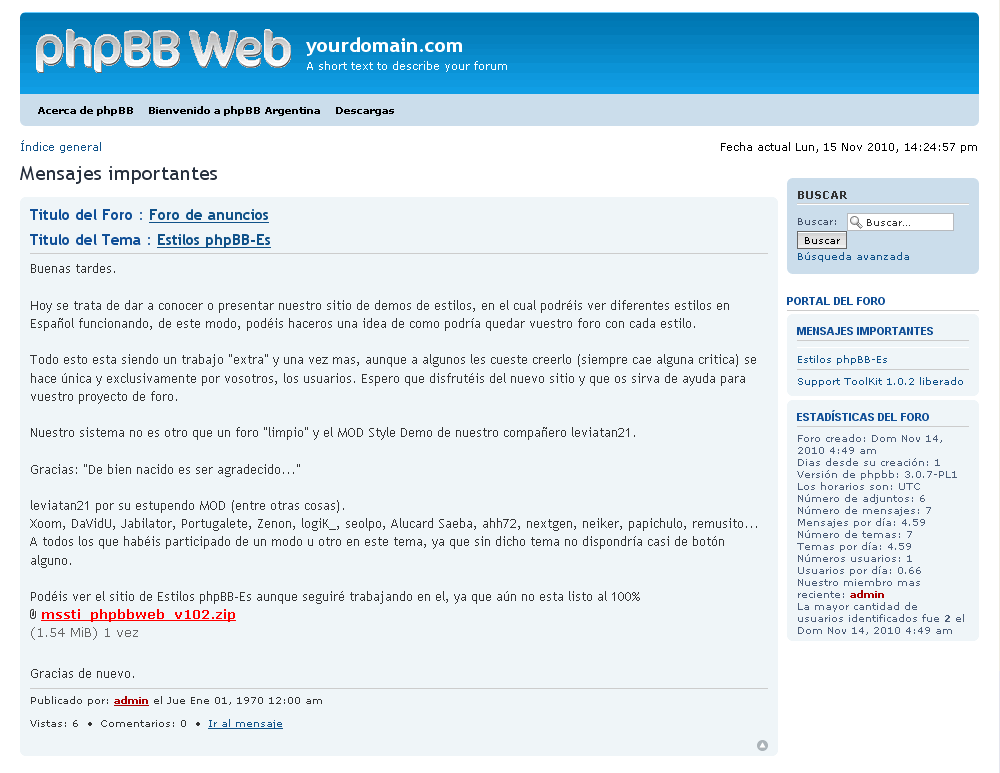This screenshot has width=1000, height=773.
Task: Follow the Foro de anuncios link
Action: click(x=209, y=215)
